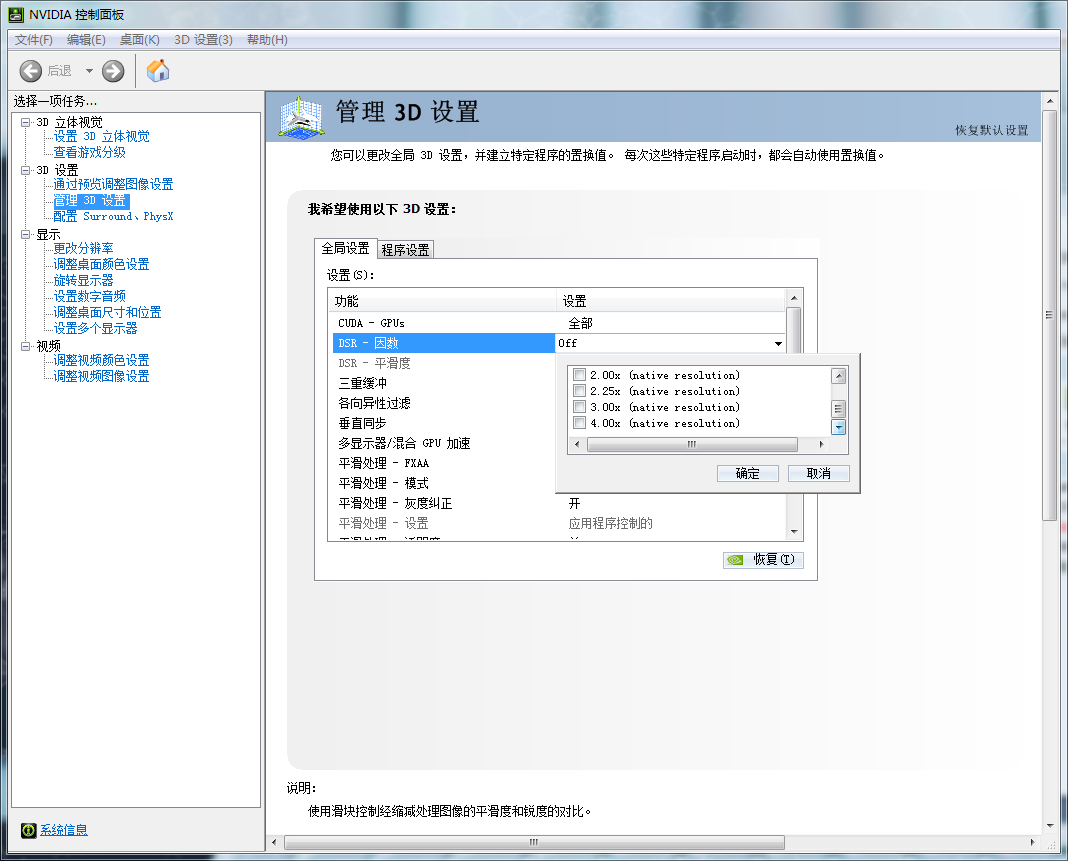This screenshot has width=1068, height=861.
Task: Select the 平滑处理 - 灰度纠正 row
Action: 559,503
